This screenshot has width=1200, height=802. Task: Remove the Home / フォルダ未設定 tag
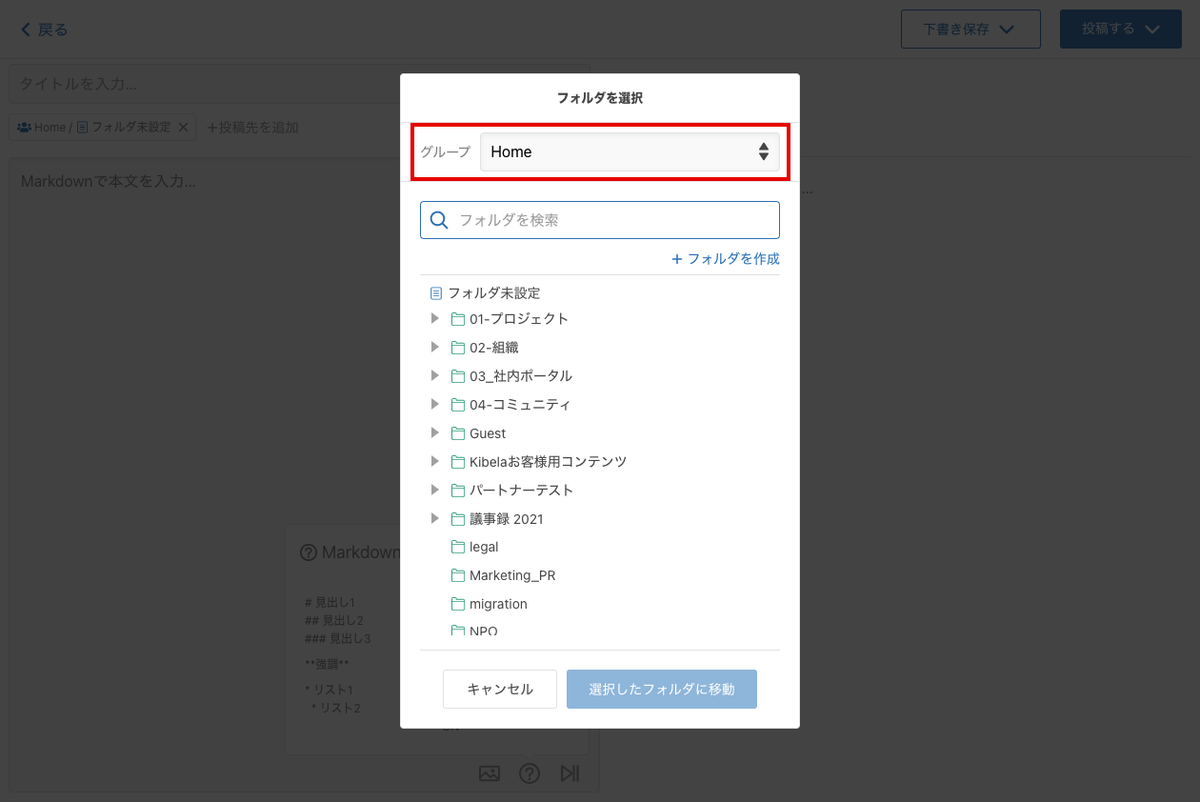click(183, 128)
